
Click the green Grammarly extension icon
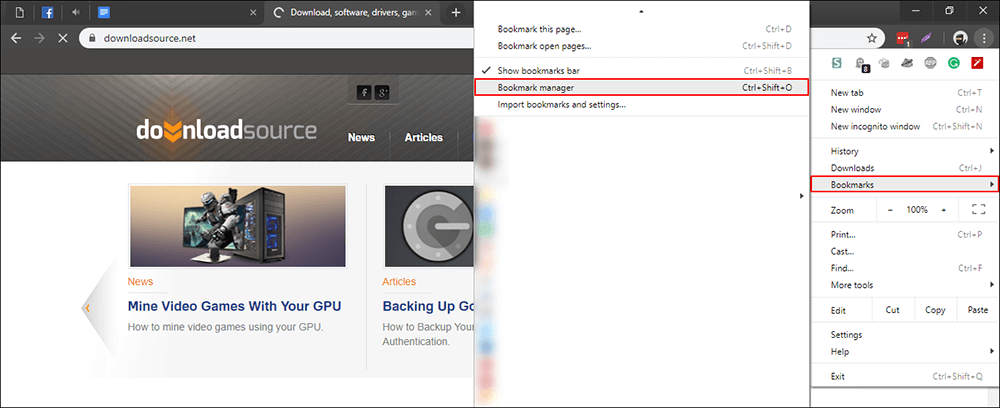point(953,63)
